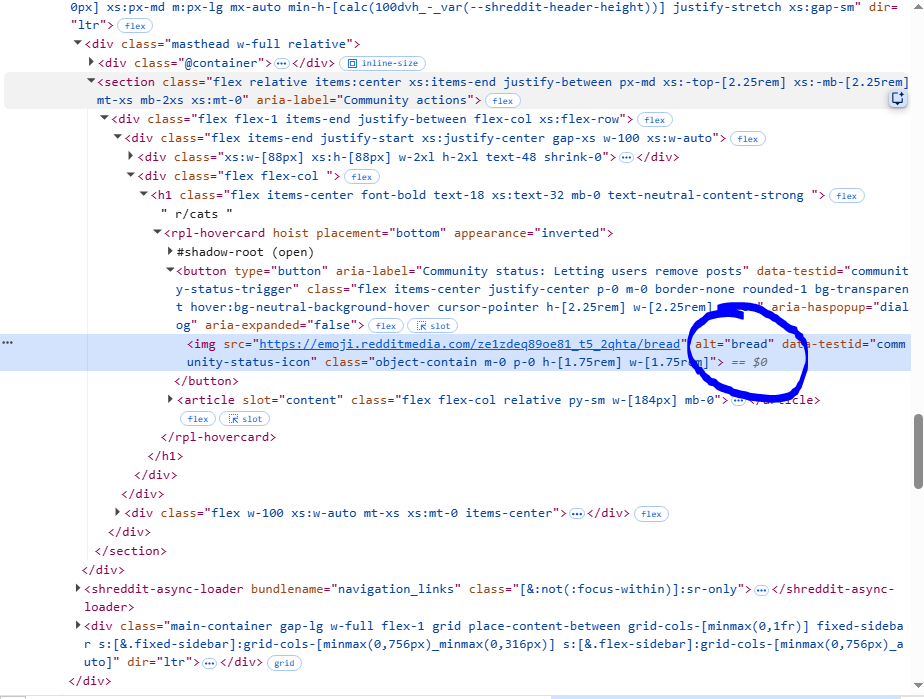Collapse the masthead w-full relative div
This screenshot has height=699, width=924.
tap(77, 43)
